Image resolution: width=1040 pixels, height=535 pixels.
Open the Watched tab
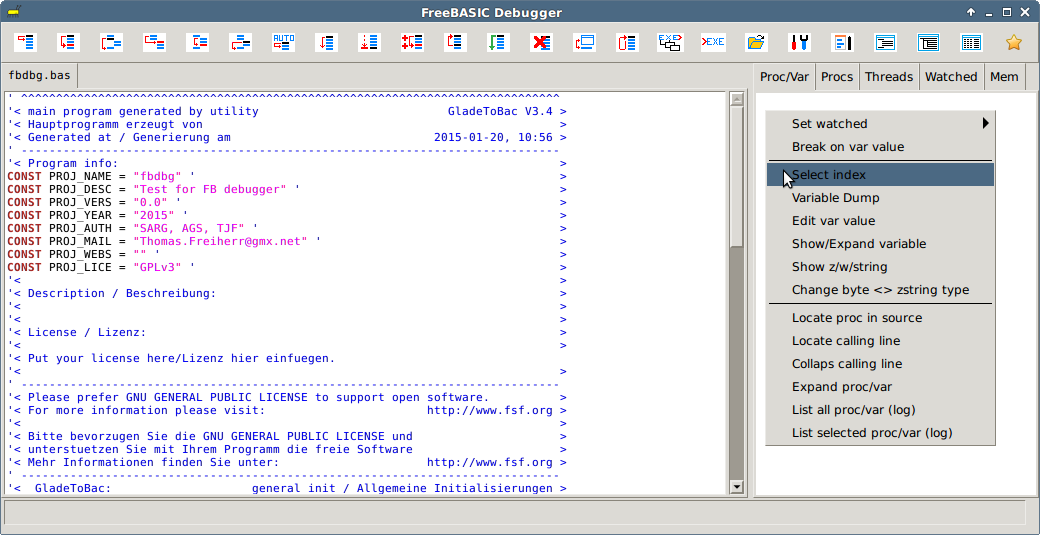pyautogui.click(x=950, y=77)
